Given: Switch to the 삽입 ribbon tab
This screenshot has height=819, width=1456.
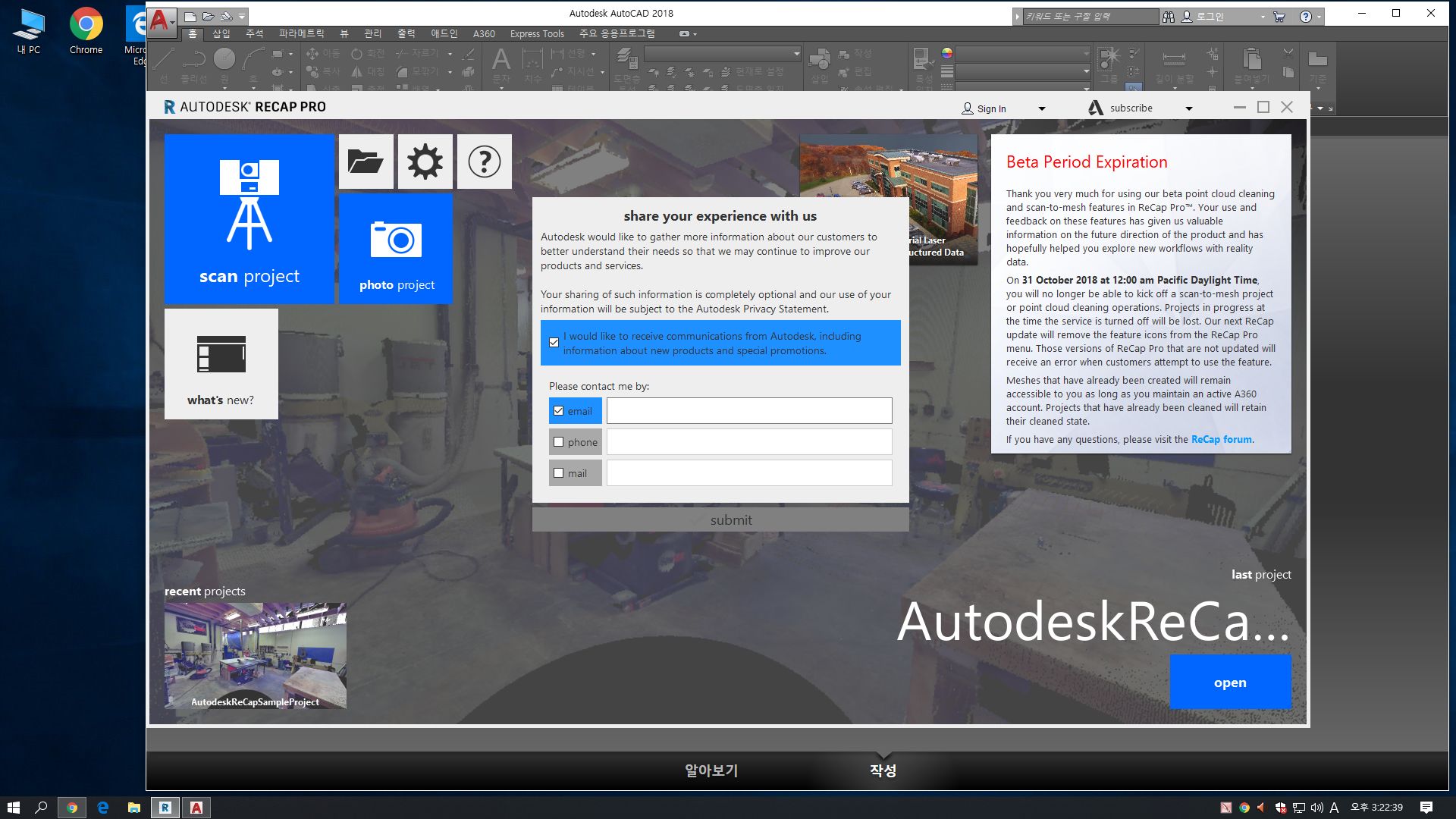Looking at the screenshot, I should click(x=221, y=33).
